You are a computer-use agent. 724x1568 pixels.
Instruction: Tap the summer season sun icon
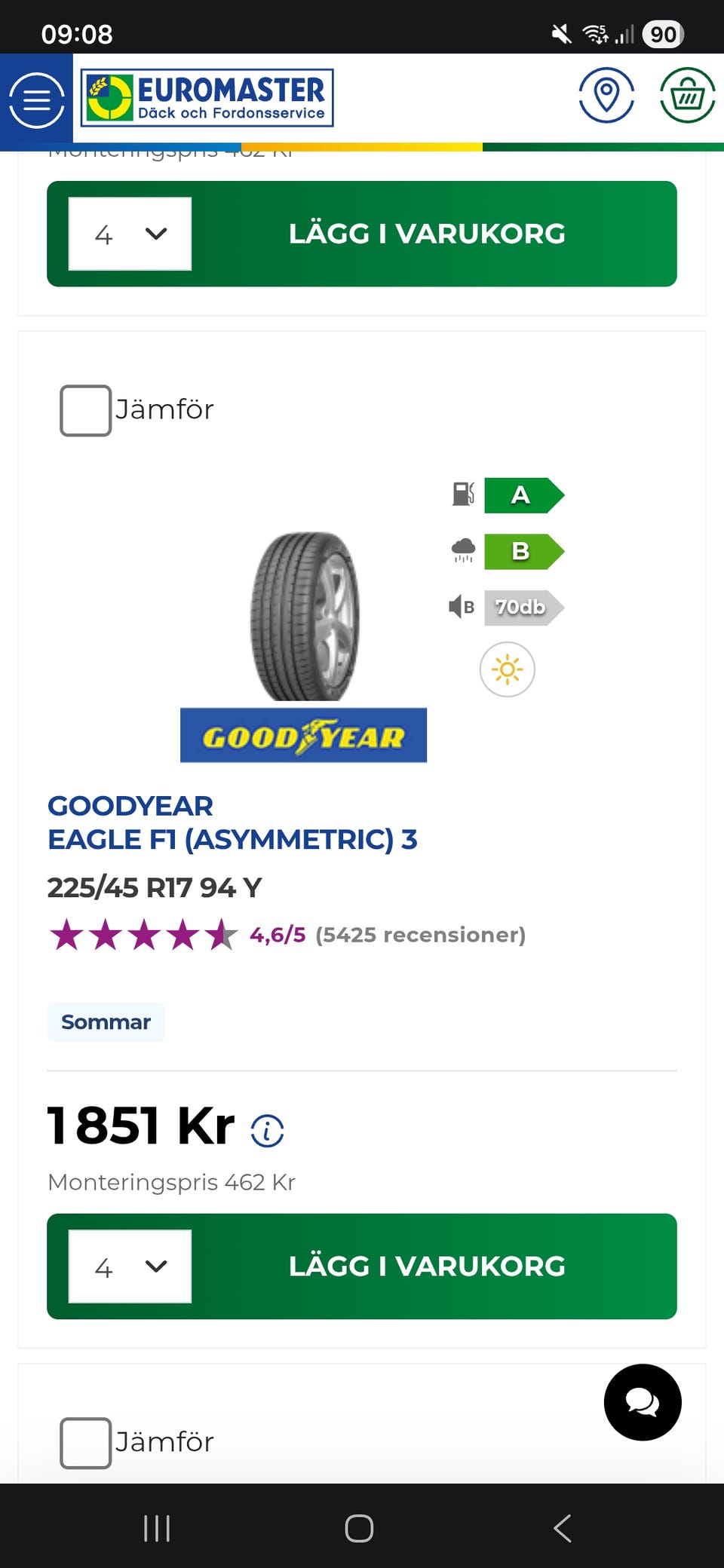click(x=507, y=669)
